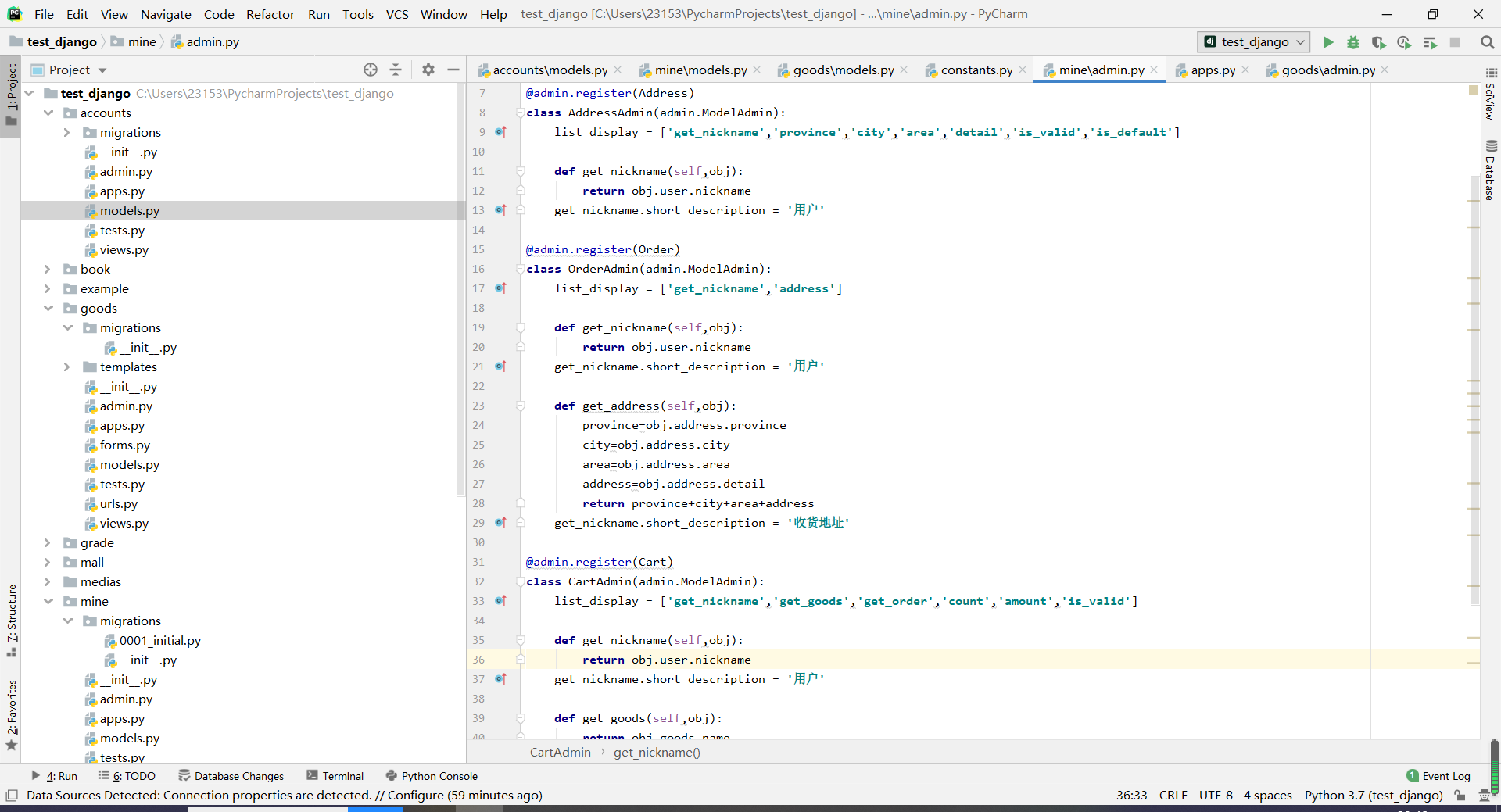Click the lock icon in status bar
1501x812 pixels.
[x=1460, y=796]
